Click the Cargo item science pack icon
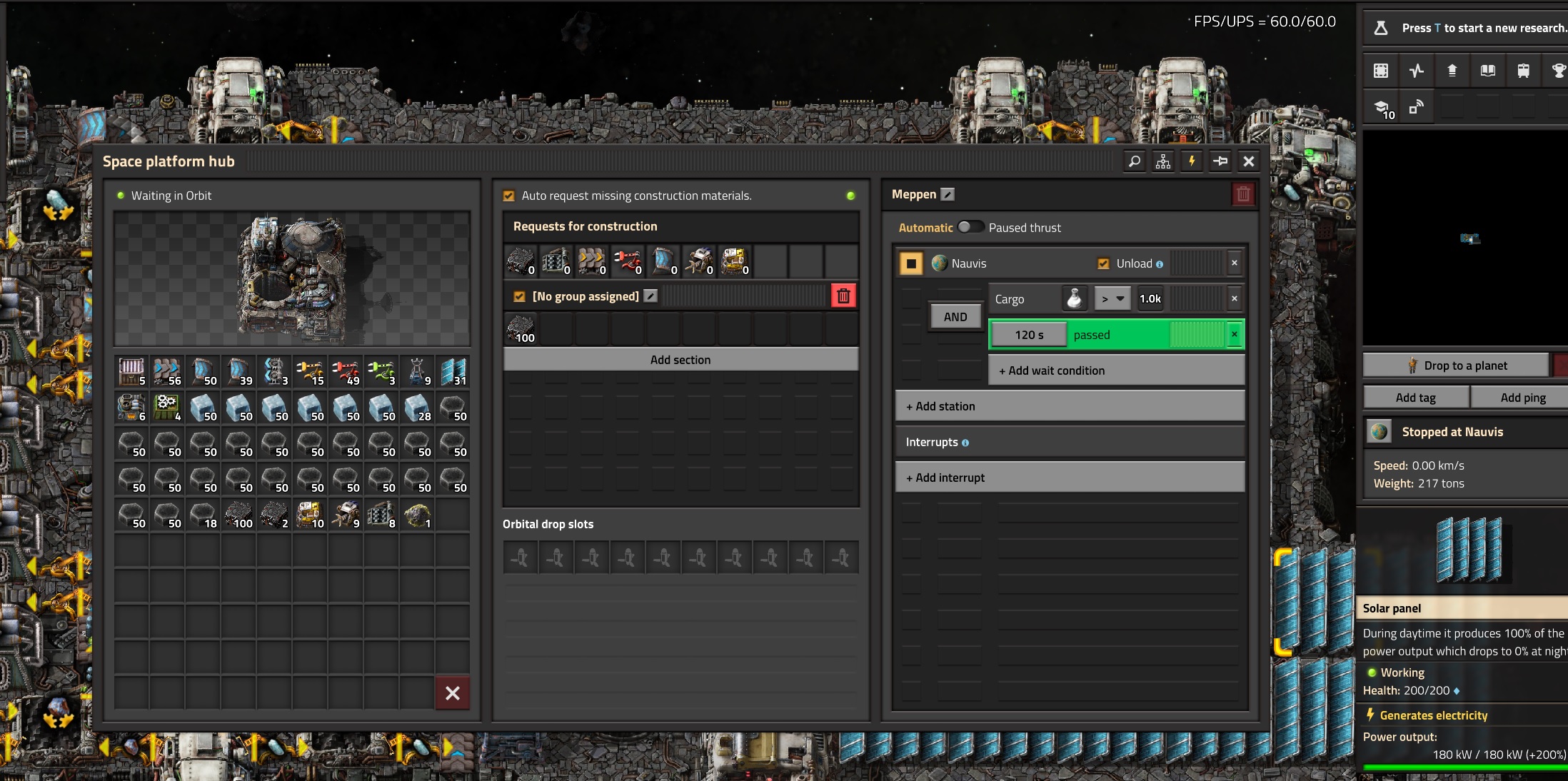1568x781 pixels. click(x=1074, y=298)
